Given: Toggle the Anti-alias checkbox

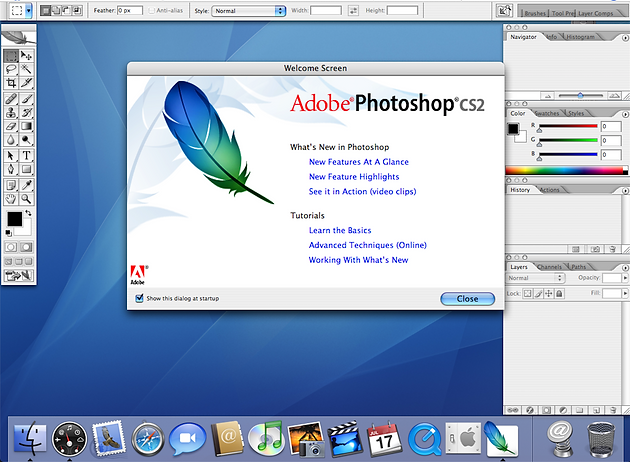Looking at the screenshot, I should pos(151,11).
